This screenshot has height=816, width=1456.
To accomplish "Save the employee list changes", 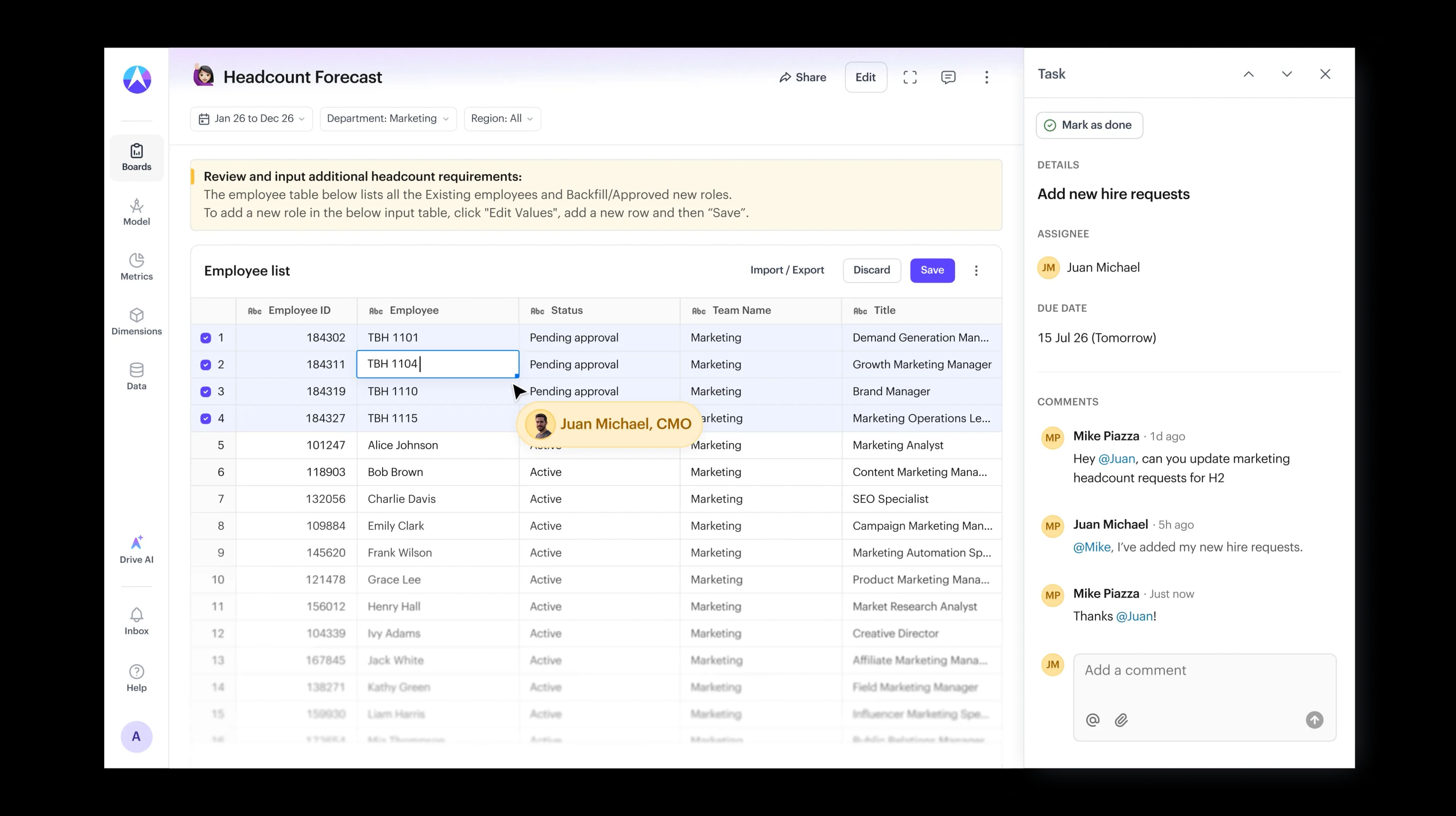I will click(932, 270).
